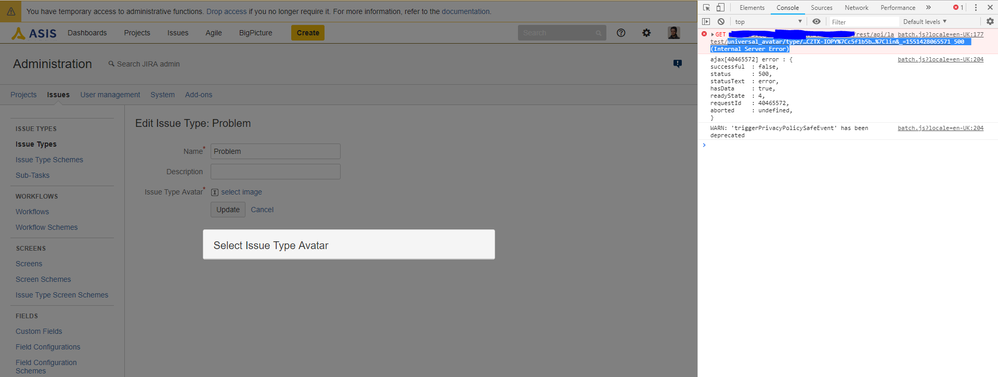Toggle the device toolbar icon in DevTools
The height and width of the screenshot is (377, 998).
point(720,8)
